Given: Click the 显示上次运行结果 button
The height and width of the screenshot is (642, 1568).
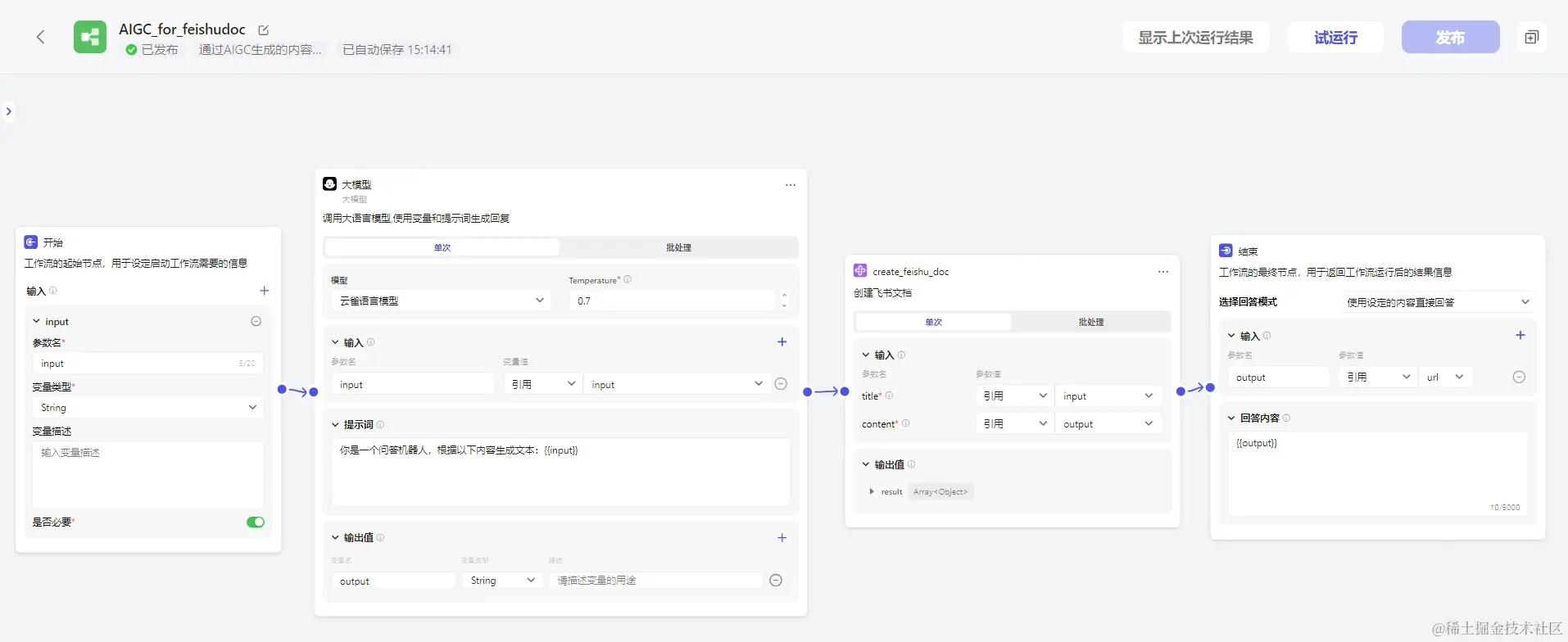Looking at the screenshot, I should coord(1194,38).
